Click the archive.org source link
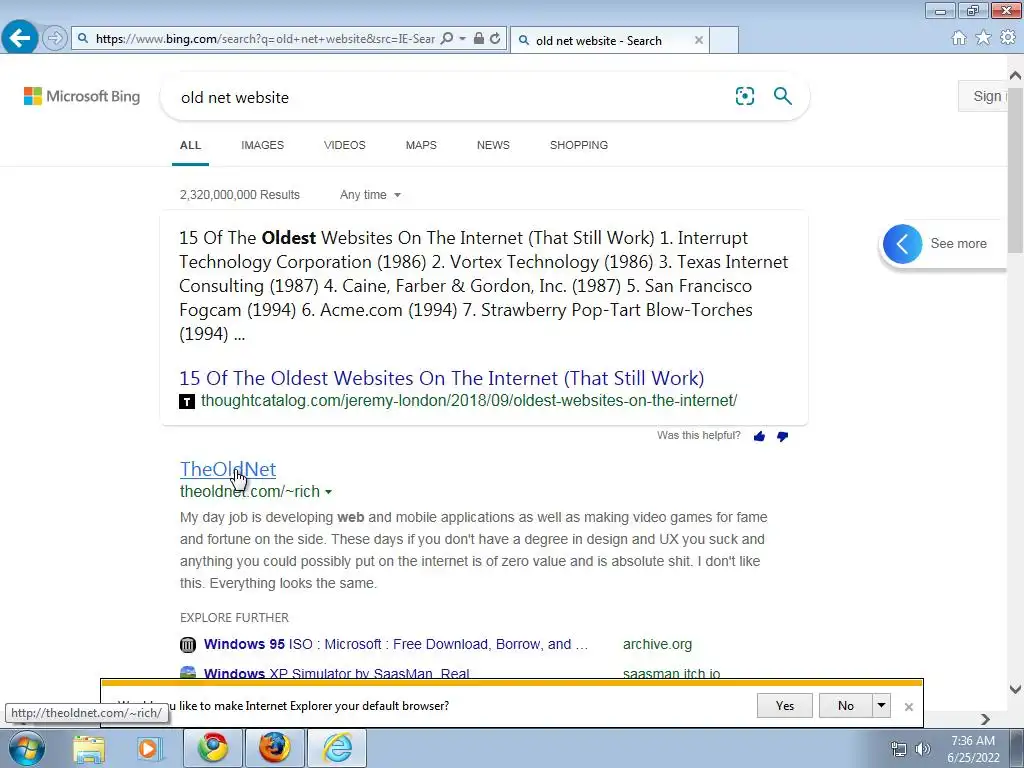This screenshot has height=768, width=1024. [657, 644]
